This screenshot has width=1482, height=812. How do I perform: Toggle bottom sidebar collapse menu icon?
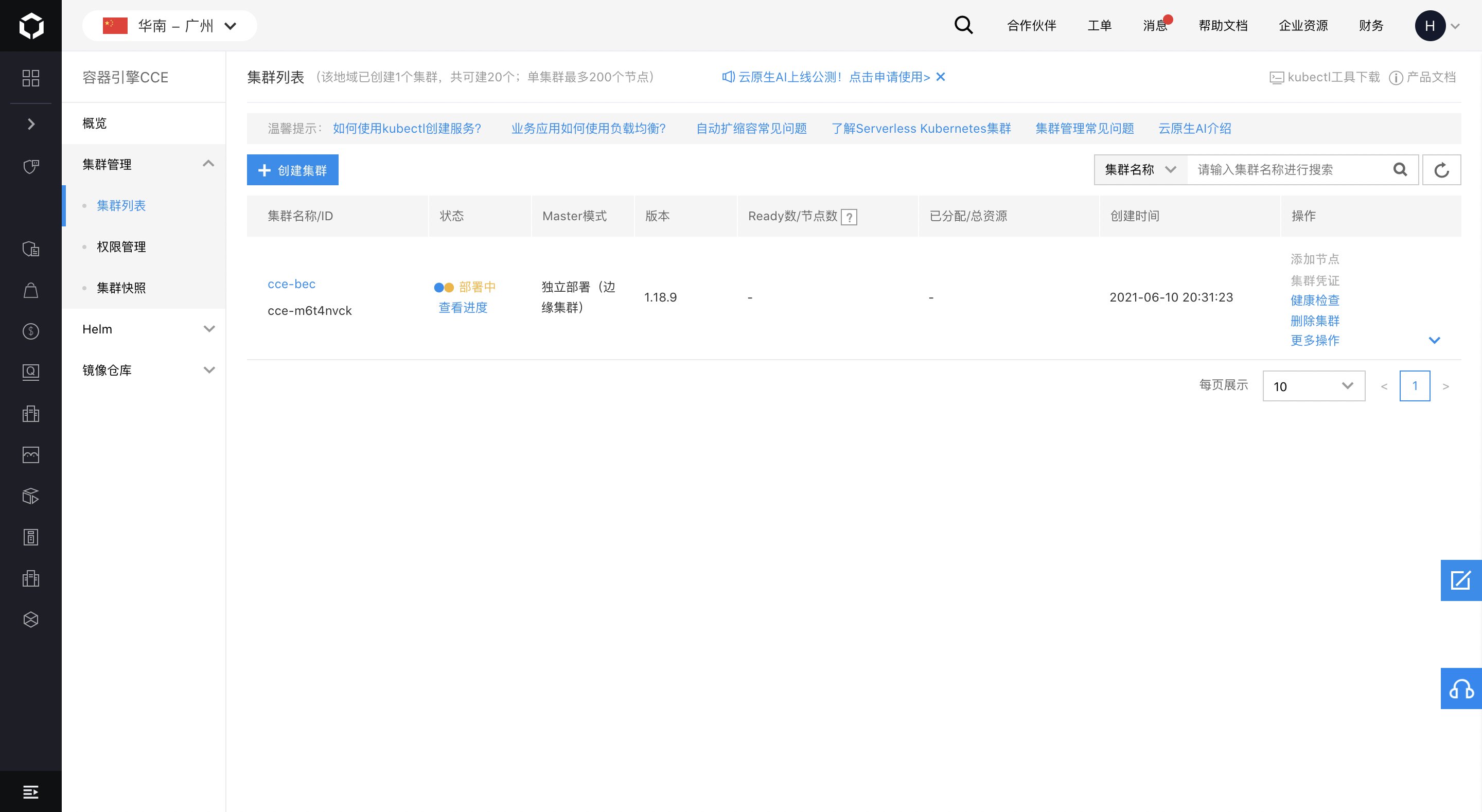[x=30, y=792]
